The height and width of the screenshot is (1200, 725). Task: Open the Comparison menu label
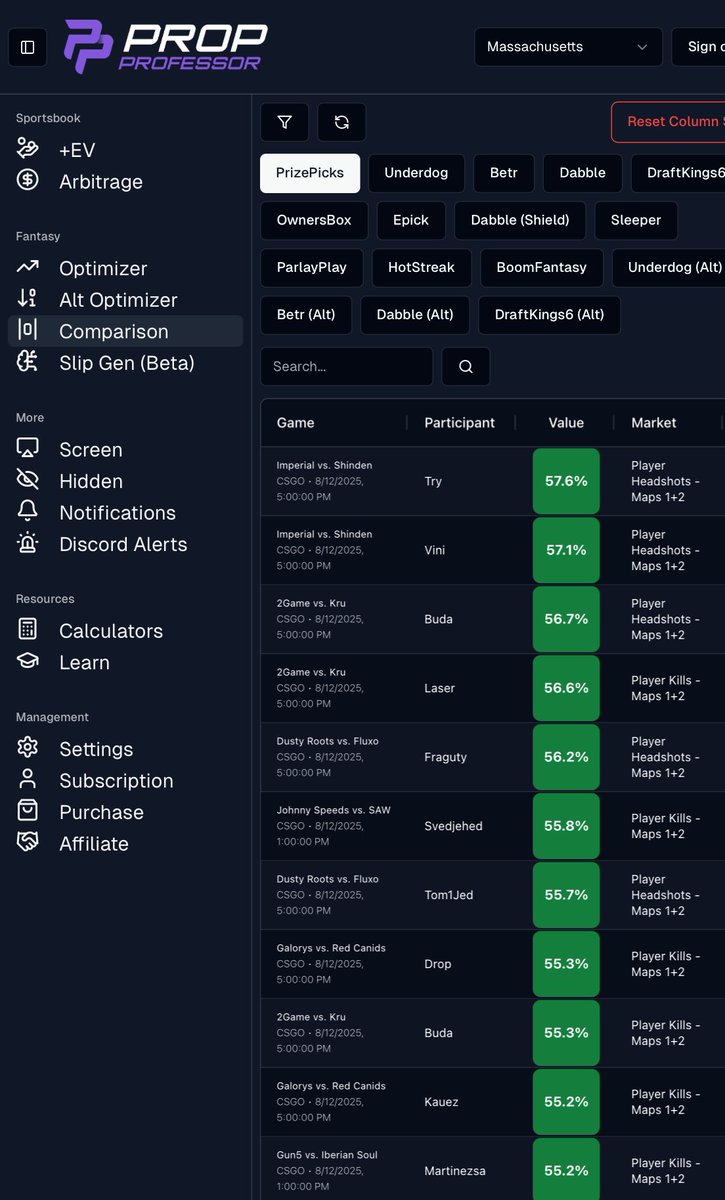[x=114, y=331]
